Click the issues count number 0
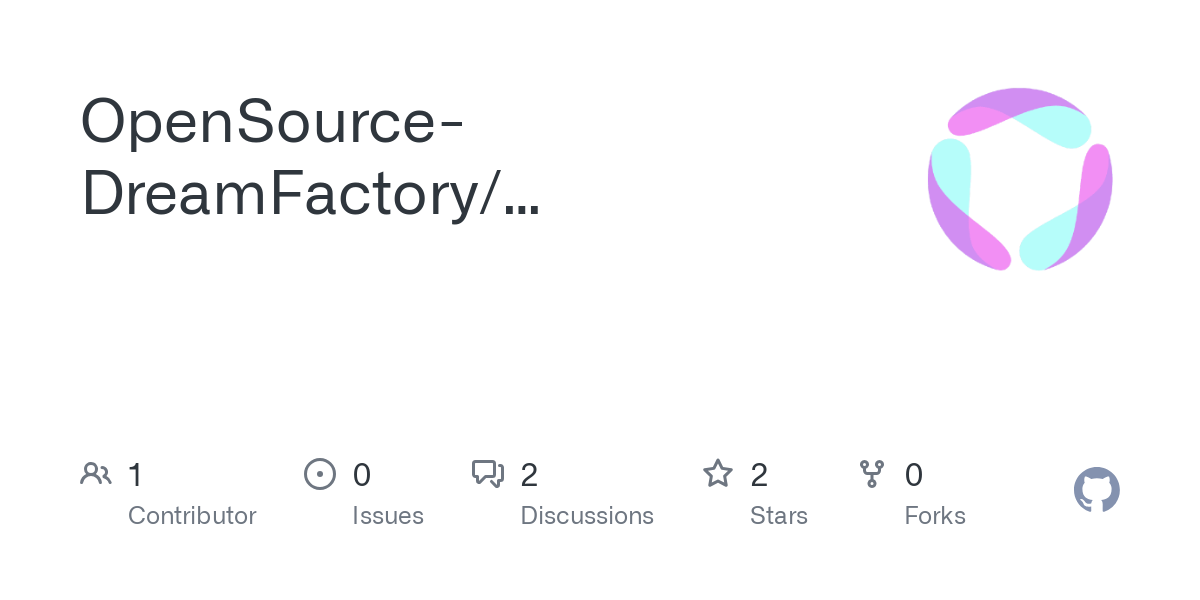Screen dimensions: 1200x600 pos(362,475)
